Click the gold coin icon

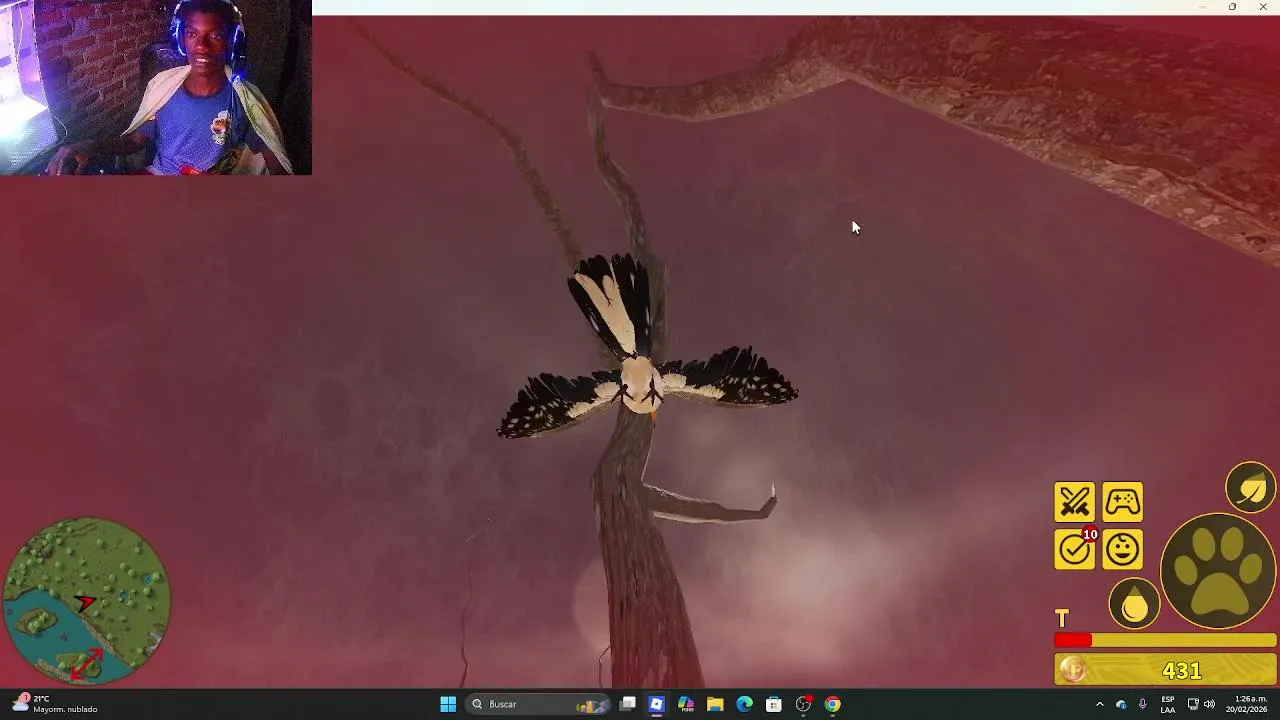point(1072,671)
